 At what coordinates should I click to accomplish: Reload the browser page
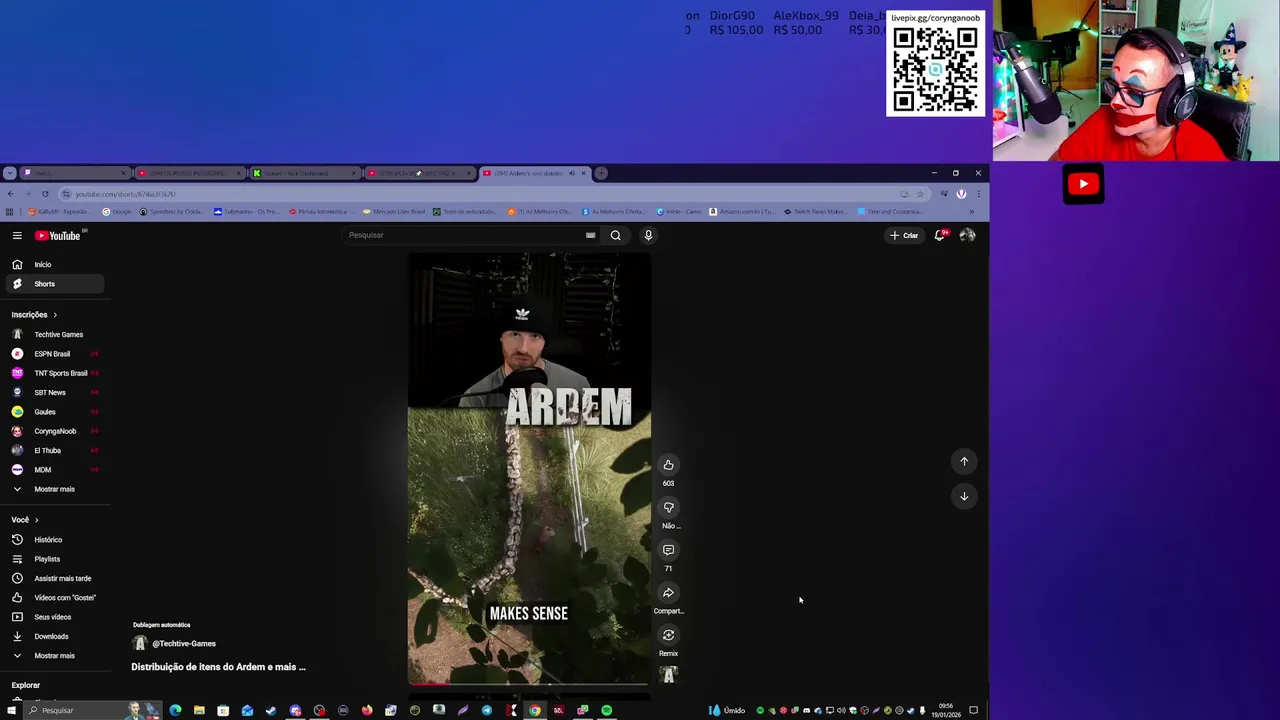point(45,194)
